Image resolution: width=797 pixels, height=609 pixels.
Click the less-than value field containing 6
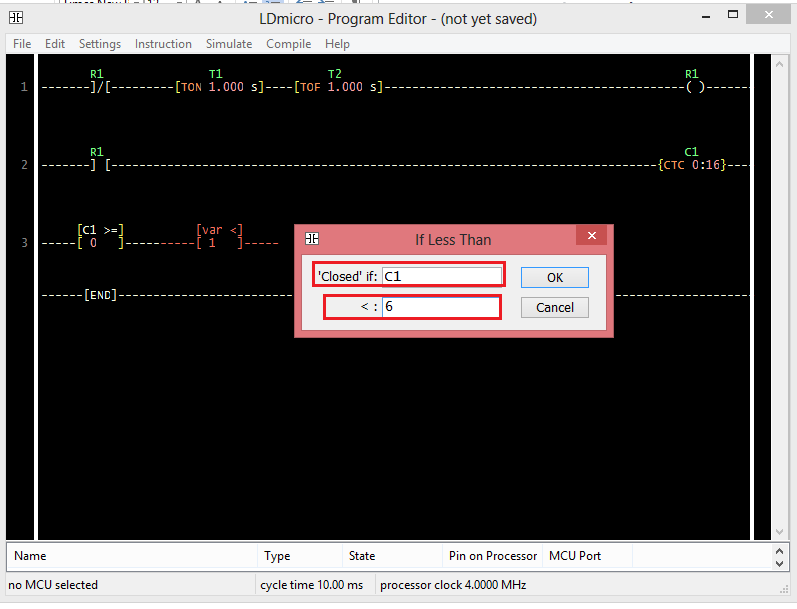point(441,307)
